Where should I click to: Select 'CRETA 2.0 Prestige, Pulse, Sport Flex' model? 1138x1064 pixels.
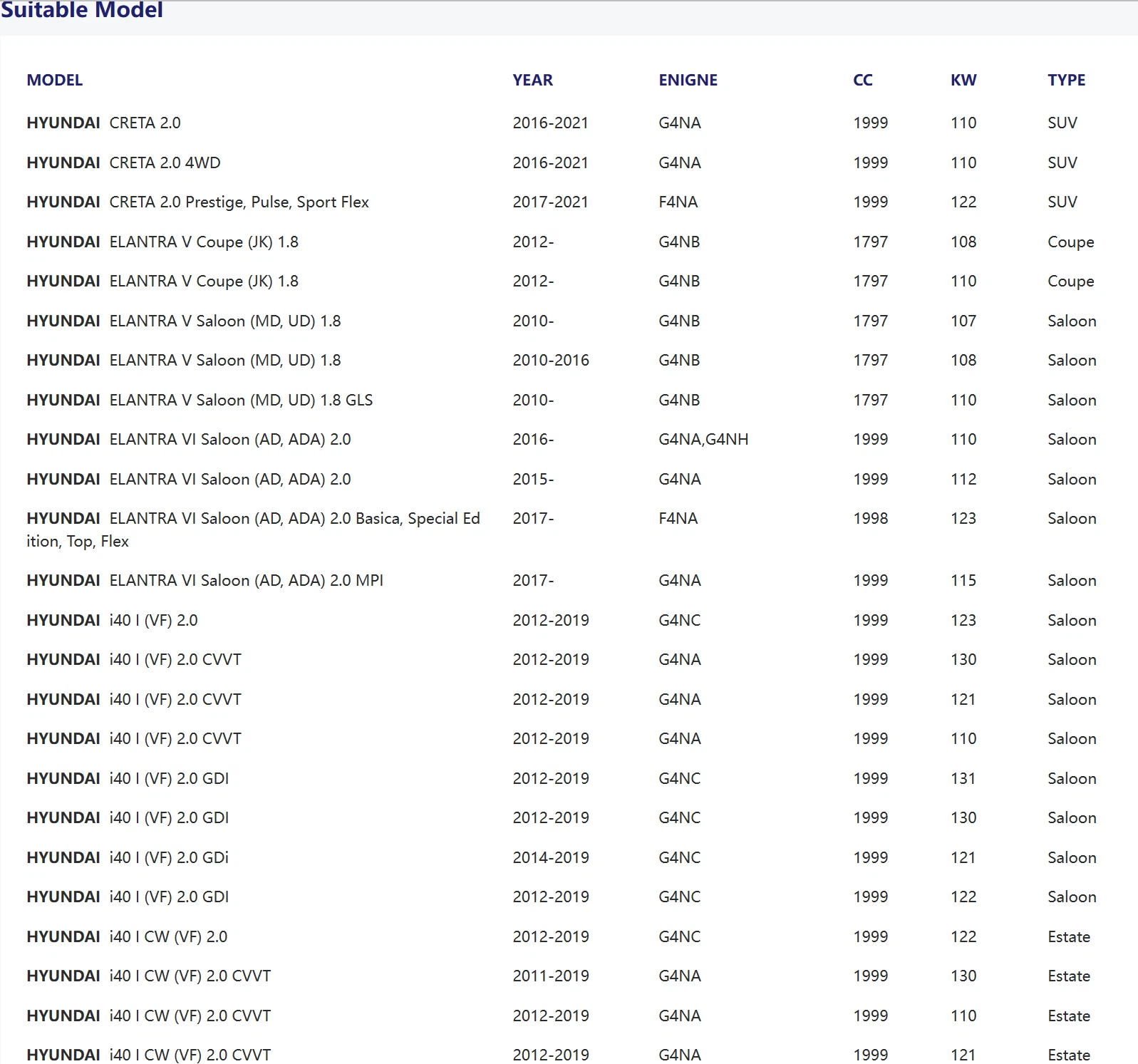click(239, 202)
